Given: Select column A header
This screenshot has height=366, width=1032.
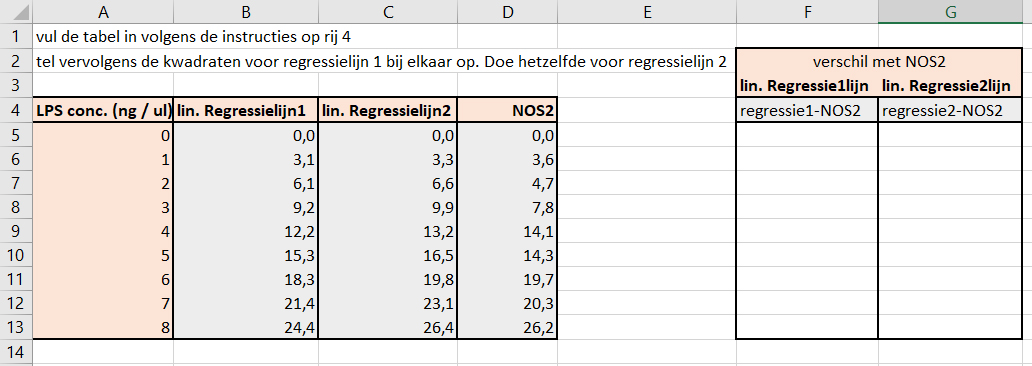Looking at the screenshot, I should tap(103, 11).
